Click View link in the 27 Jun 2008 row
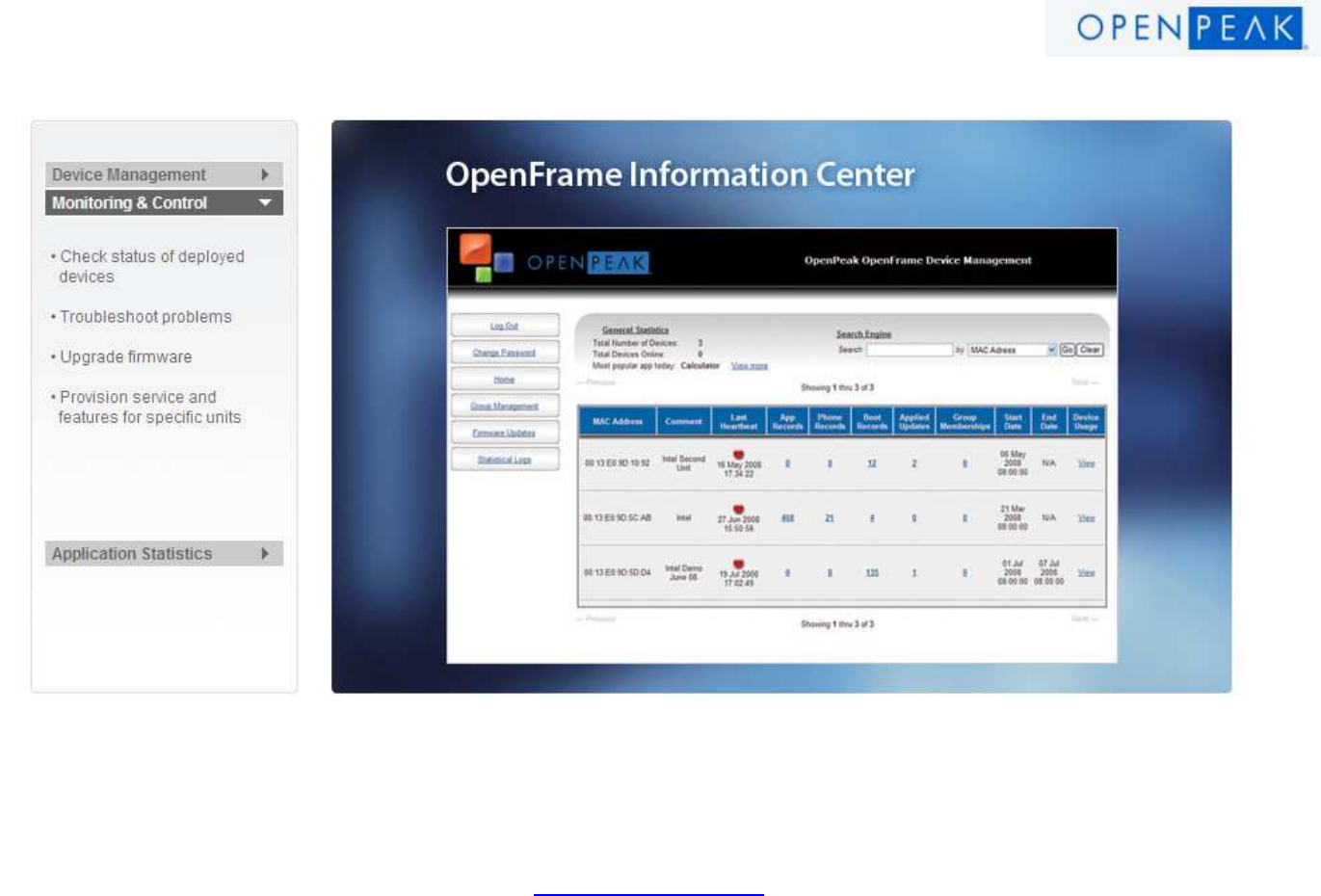This screenshot has height=896, width=1321. [1086, 518]
